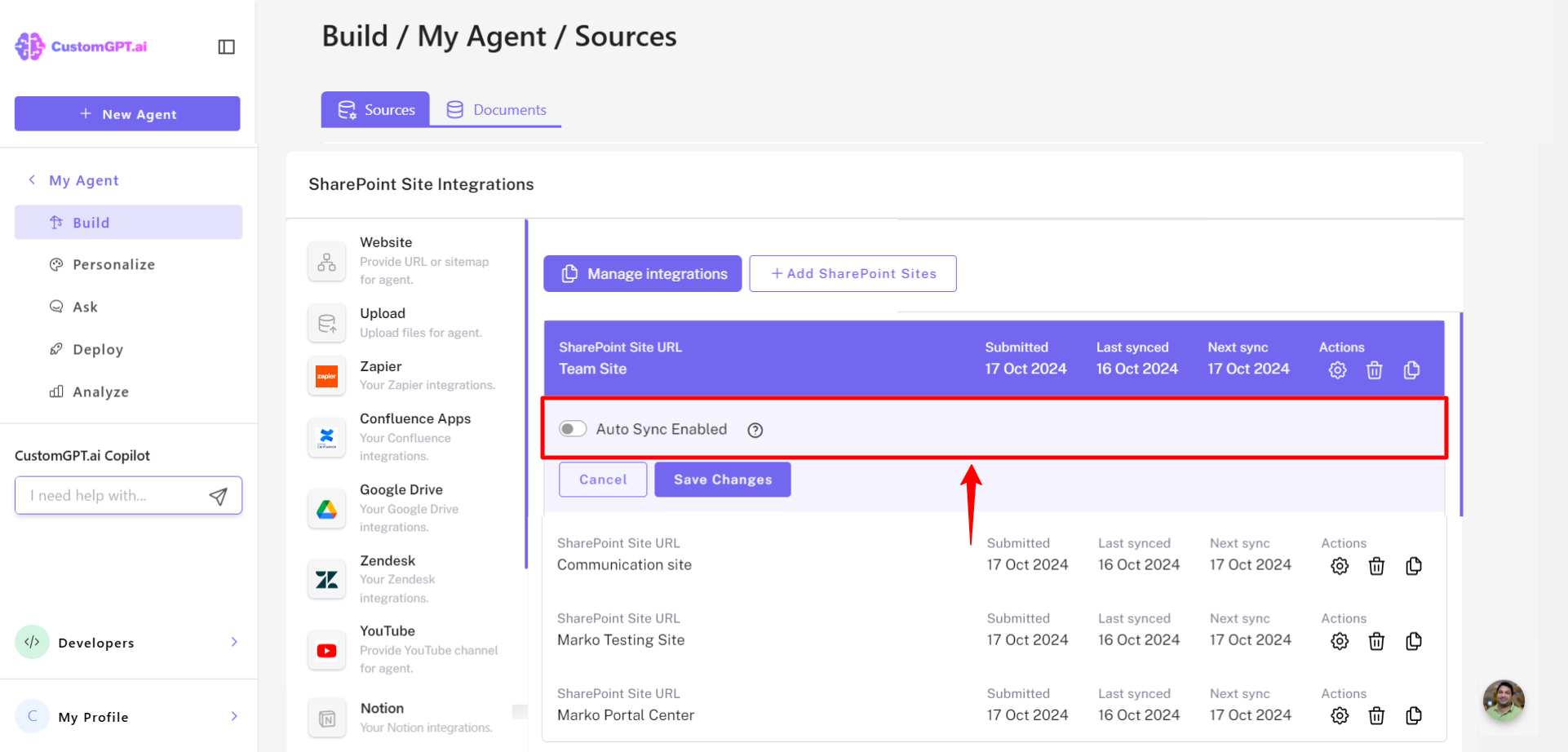The image size is (1568, 752).
Task: Choose the YouTube source icon
Action: tap(327, 650)
